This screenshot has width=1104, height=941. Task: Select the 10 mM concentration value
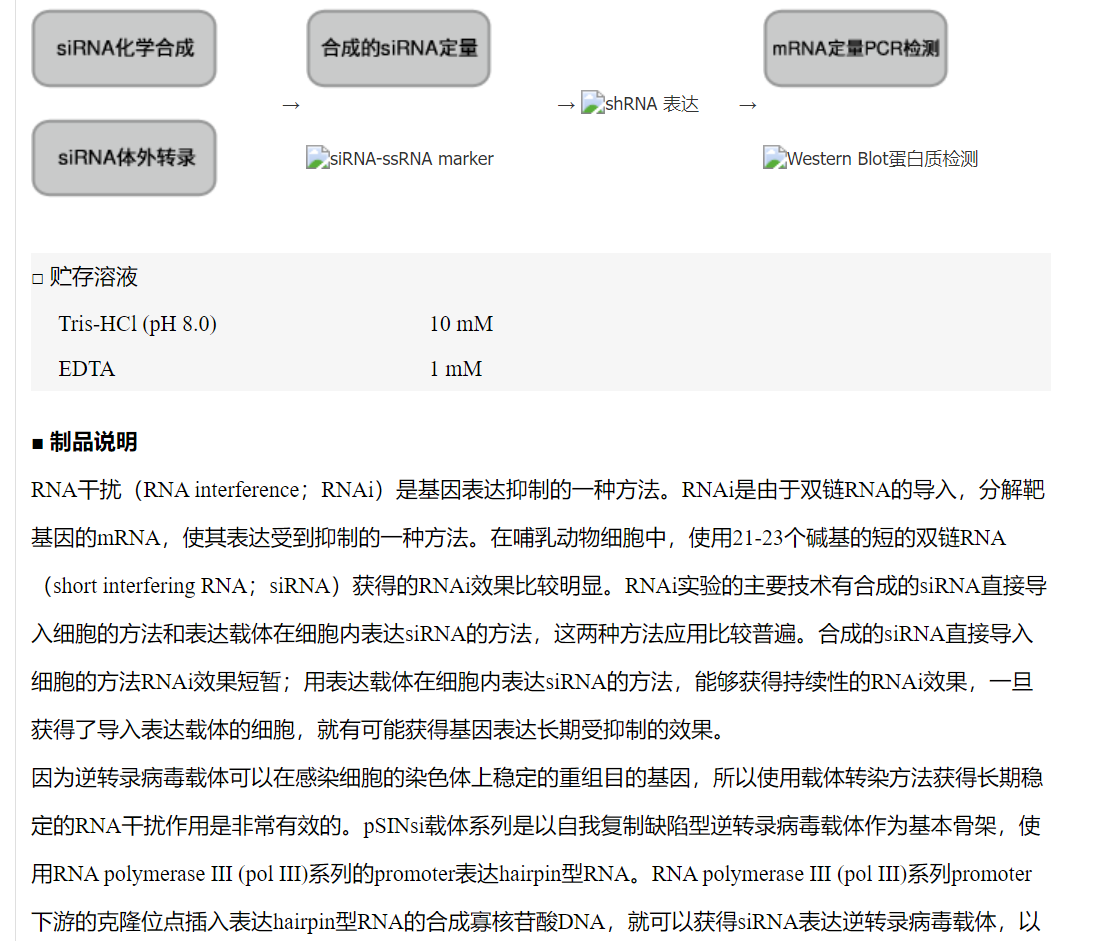coord(461,324)
